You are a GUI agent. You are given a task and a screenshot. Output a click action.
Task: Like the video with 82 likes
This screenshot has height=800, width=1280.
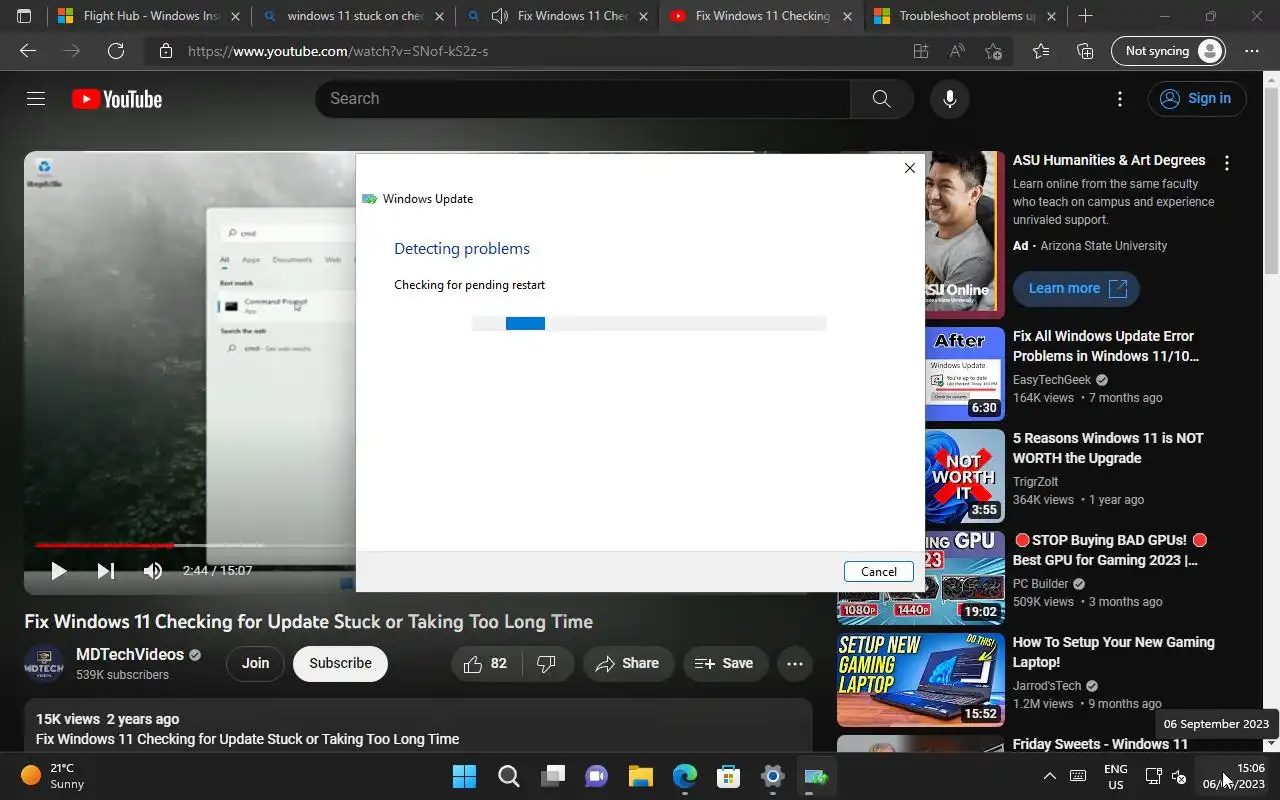tap(486, 663)
